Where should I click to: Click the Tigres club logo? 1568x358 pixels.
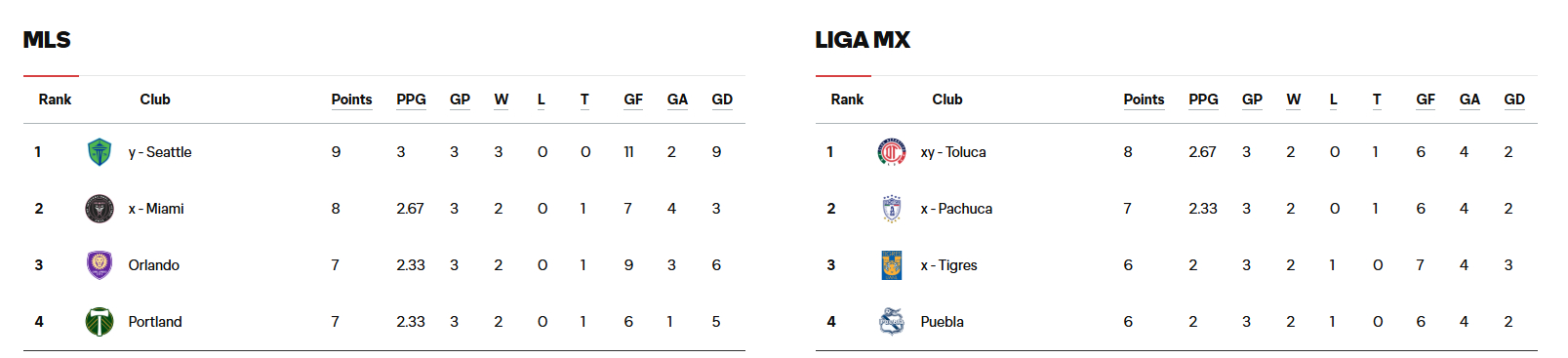pos(892,265)
